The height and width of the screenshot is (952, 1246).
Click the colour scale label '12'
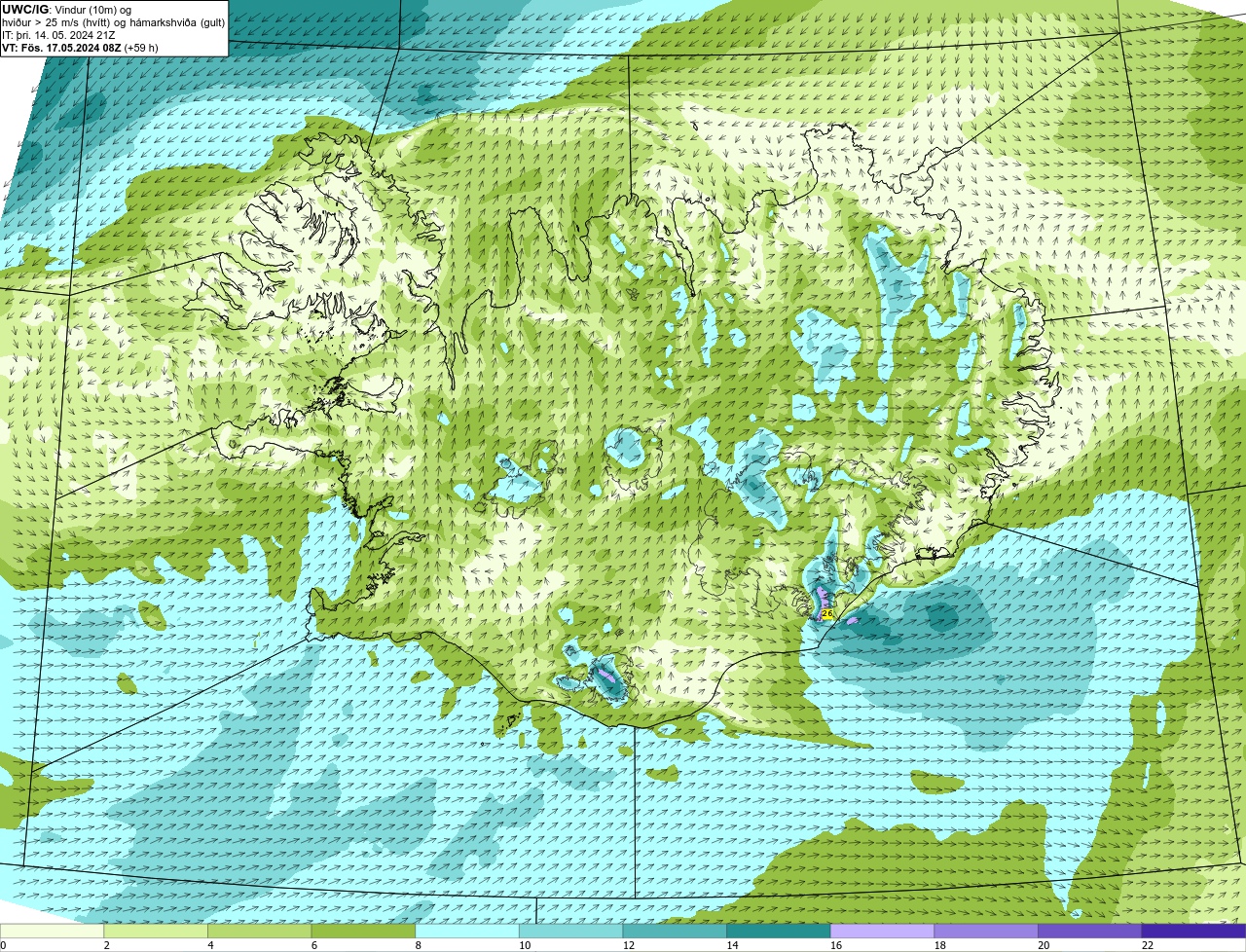pos(629,945)
